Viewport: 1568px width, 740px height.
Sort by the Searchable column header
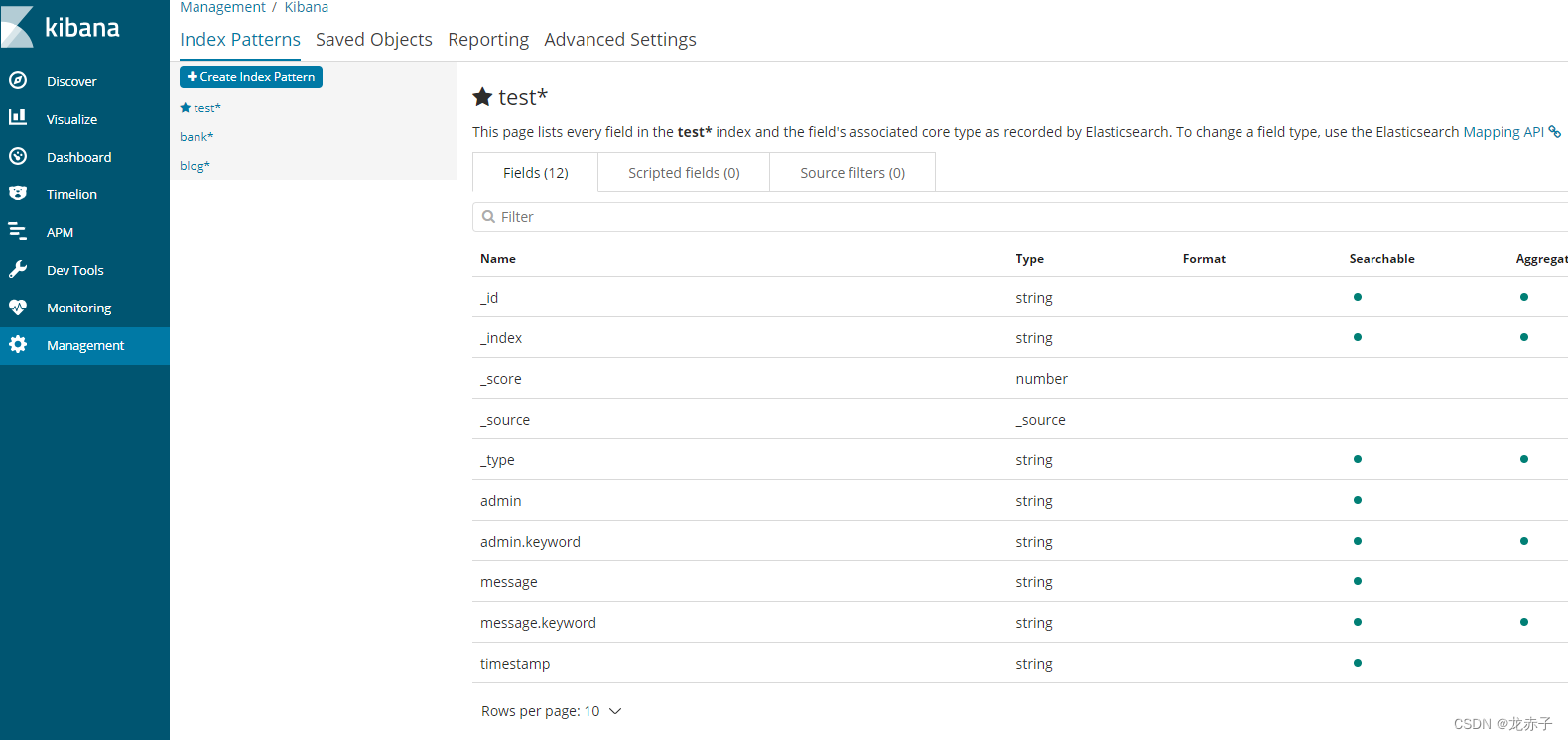click(1382, 259)
